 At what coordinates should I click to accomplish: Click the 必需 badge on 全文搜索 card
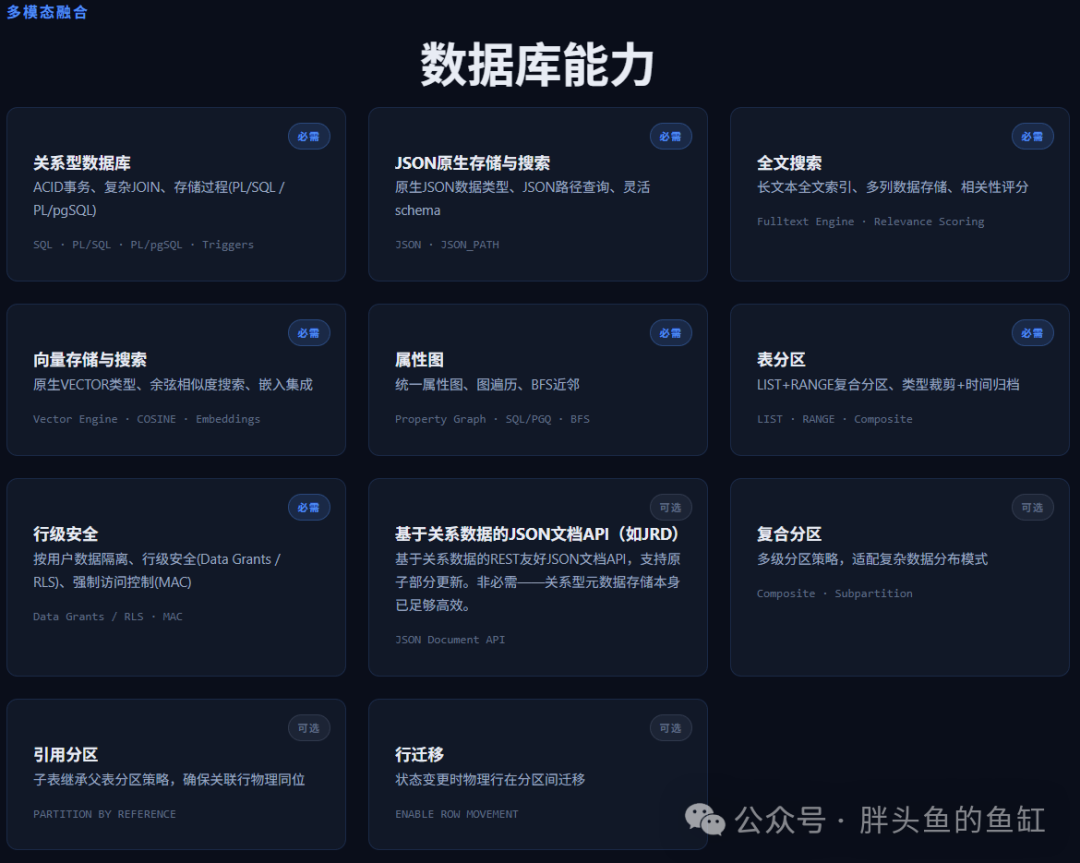pos(1032,136)
